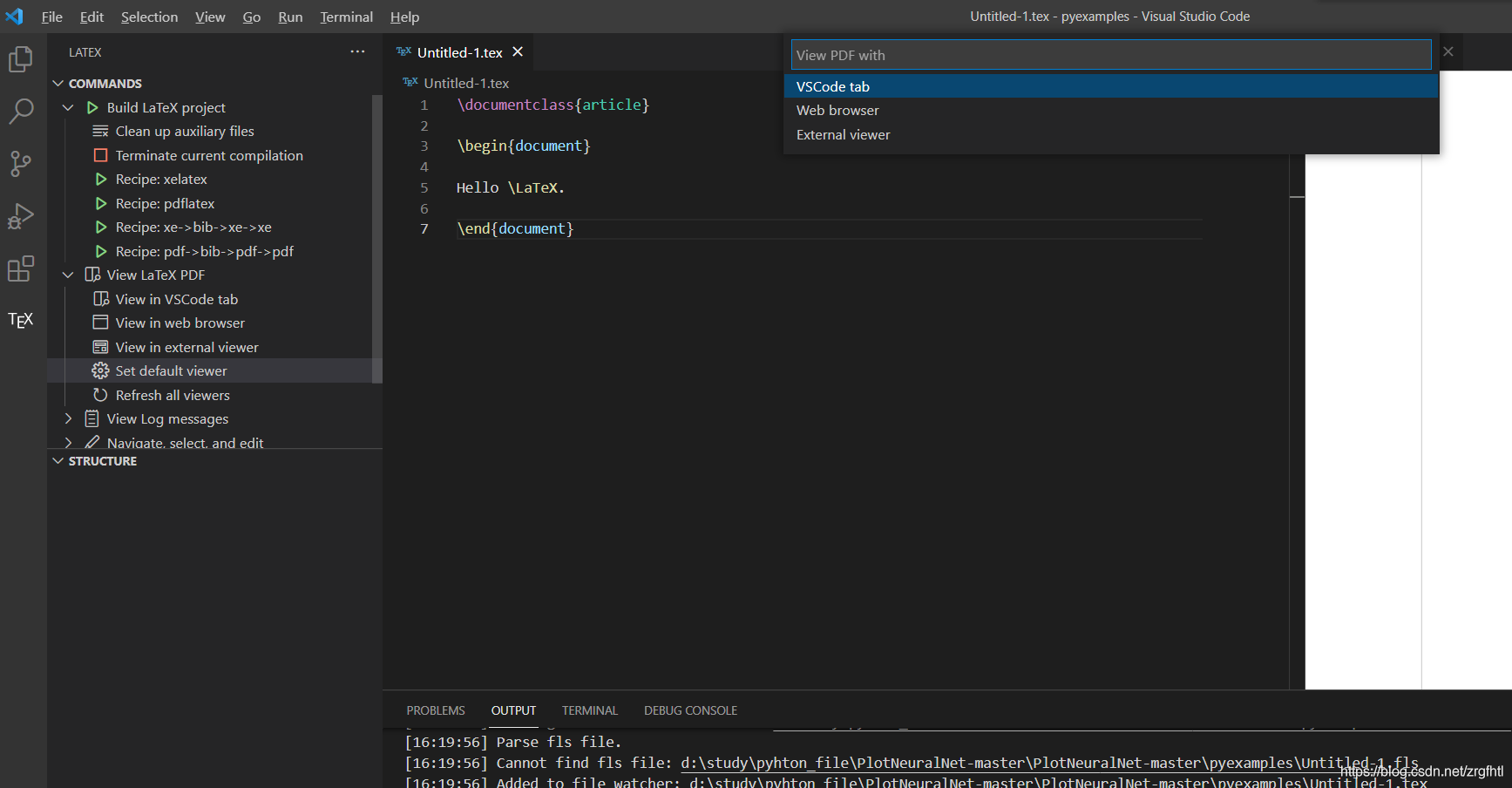Open the View menu

(x=210, y=17)
